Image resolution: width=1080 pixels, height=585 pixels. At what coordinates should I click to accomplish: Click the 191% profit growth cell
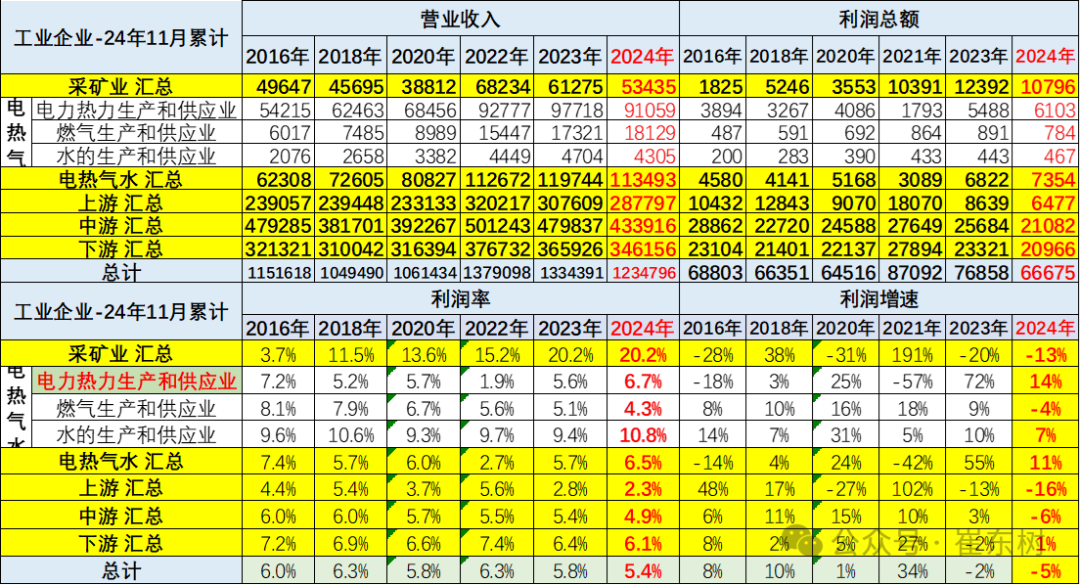pos(911,354)
